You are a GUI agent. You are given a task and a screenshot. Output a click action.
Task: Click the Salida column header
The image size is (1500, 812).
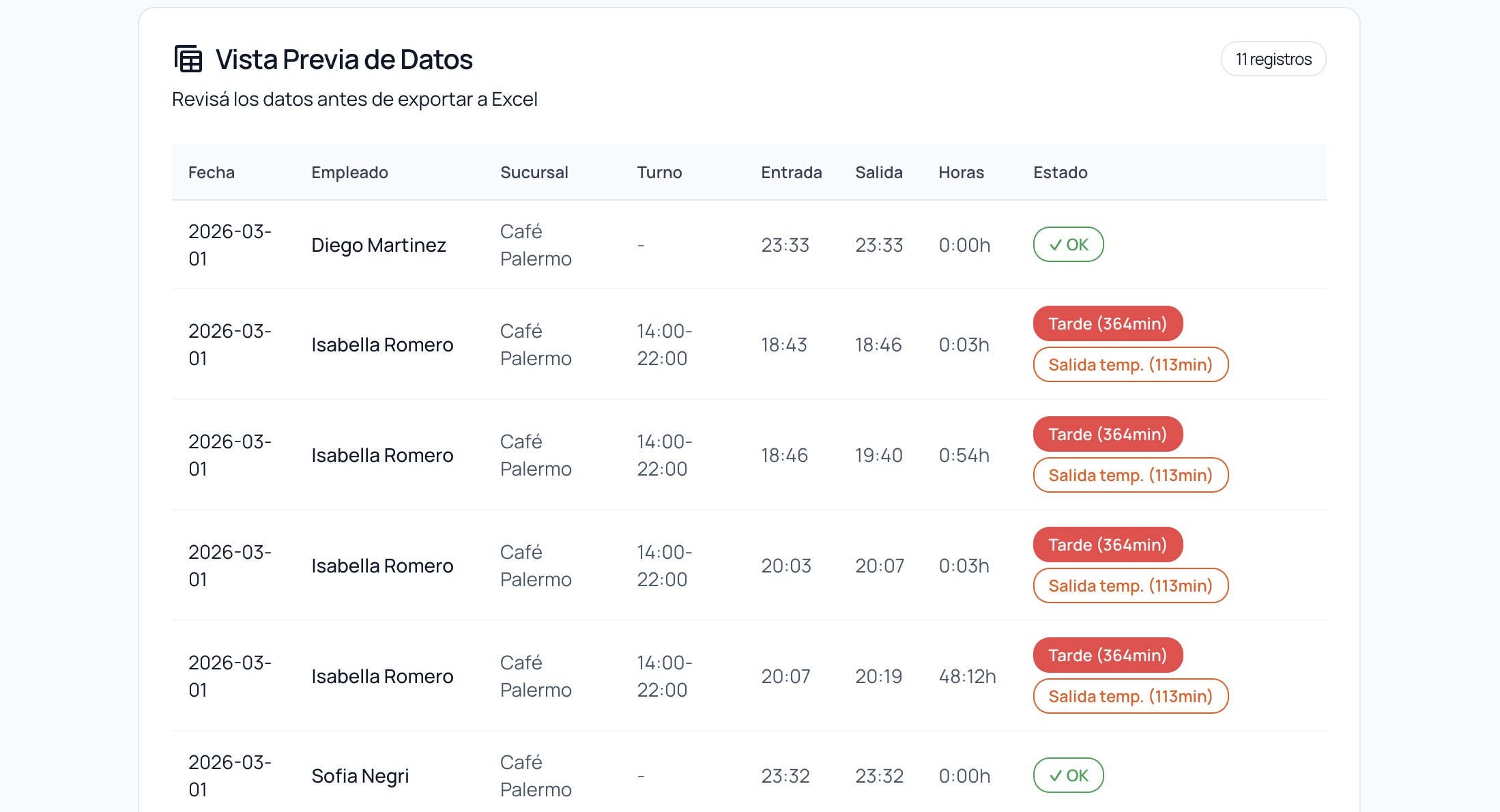879,173
